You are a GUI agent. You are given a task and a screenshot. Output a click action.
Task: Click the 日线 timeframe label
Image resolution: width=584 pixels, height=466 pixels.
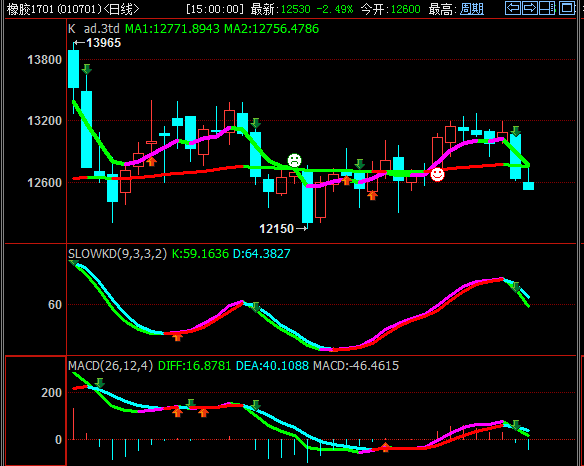121,9
